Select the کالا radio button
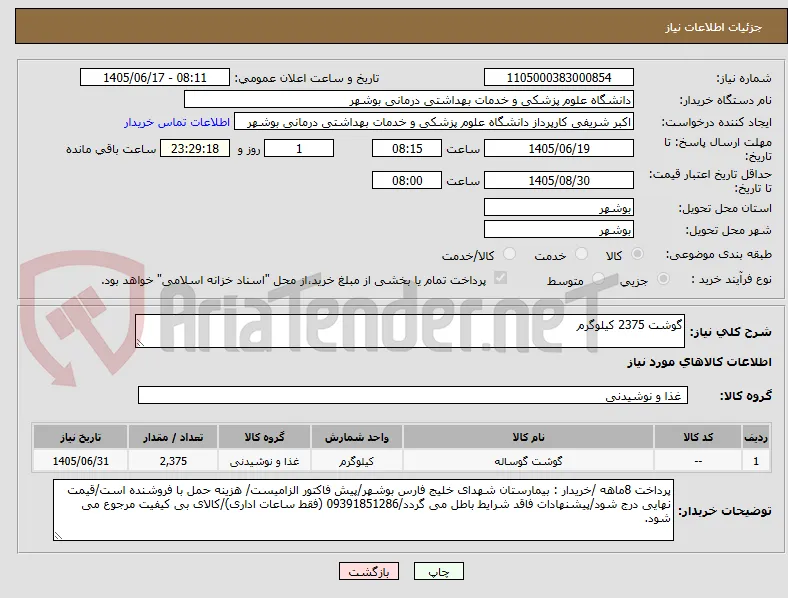The image size is (788, 598). tap(637, 254)
